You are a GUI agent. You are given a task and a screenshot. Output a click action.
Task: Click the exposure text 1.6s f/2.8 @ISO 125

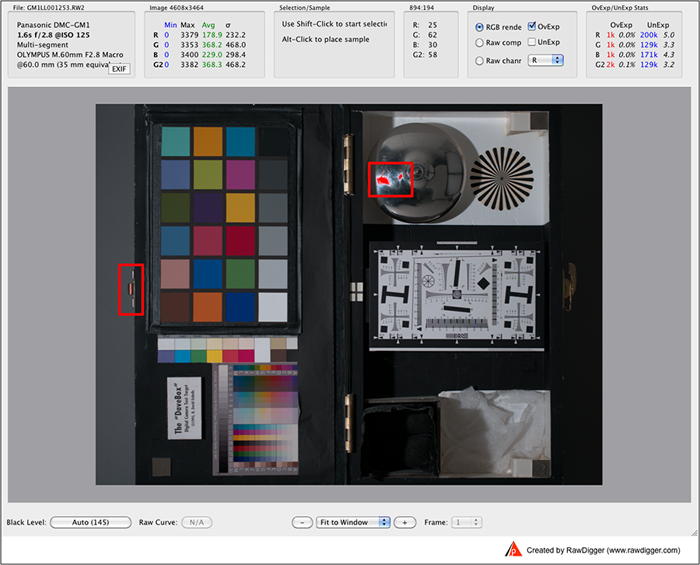click(x=53, y=35)
